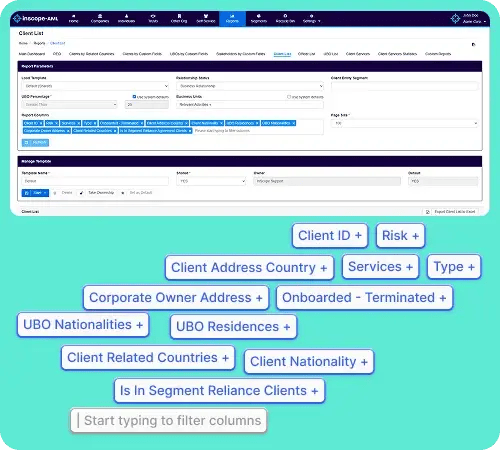Switch to Clients by Related Countries tab
This screenshot has width=500, height=450.
click(91, 54)
